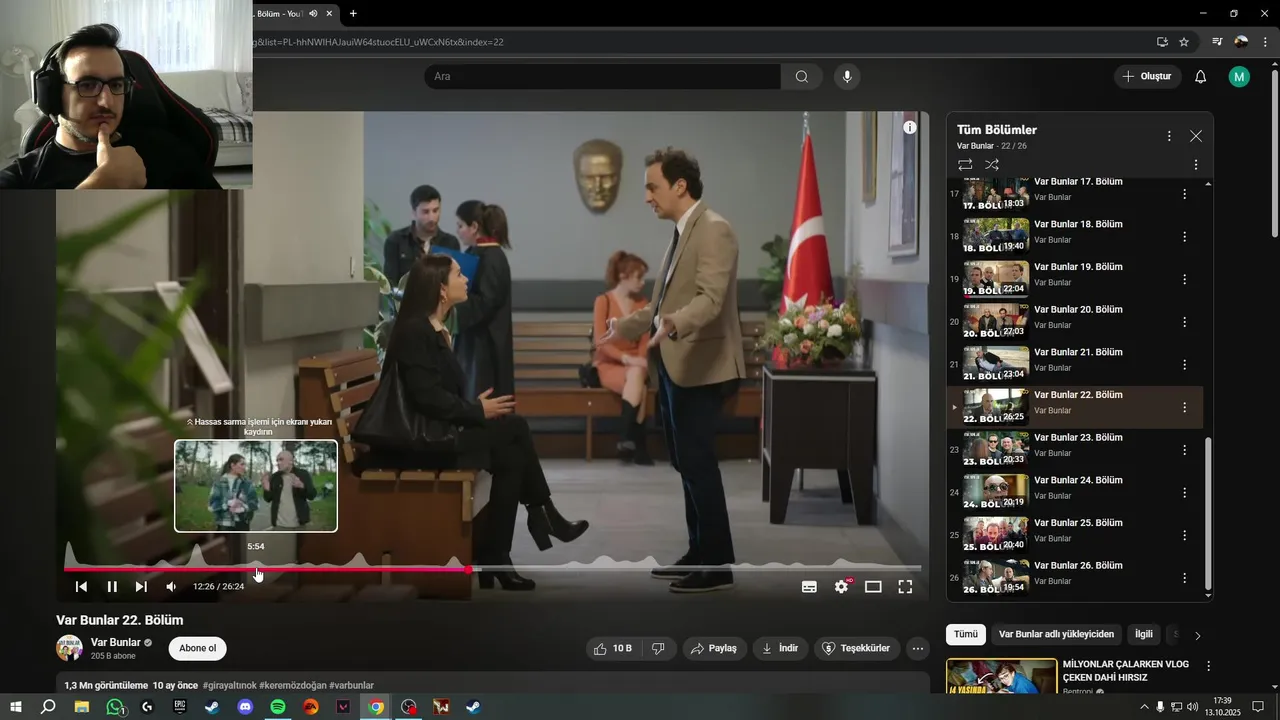Image resolution: width=1280 pixels, height=720 pixels.
Task: Open options for Var Bunlar 19. Bölüm
Action: tap(1184, 279)
